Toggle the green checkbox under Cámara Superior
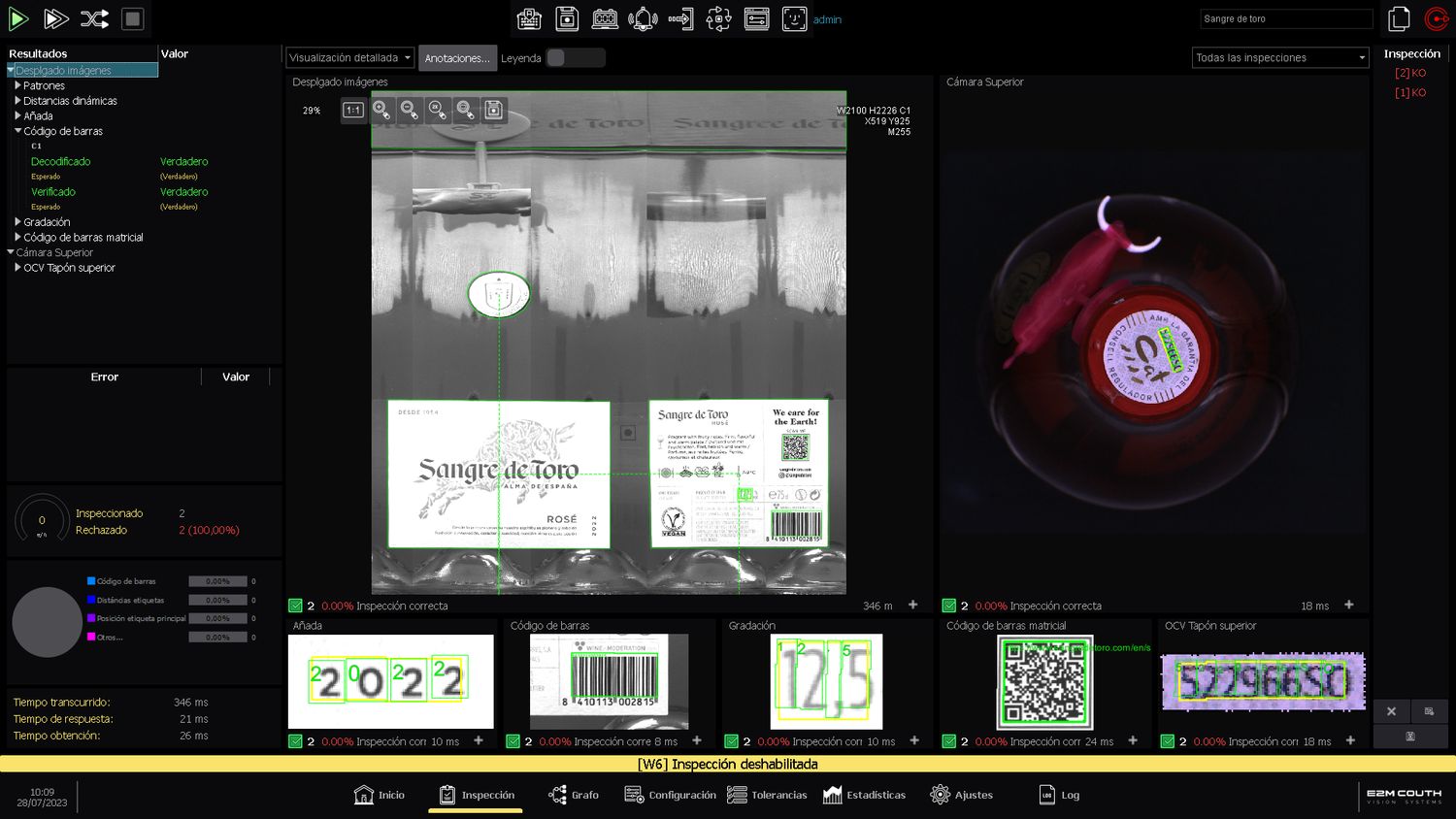Screen dimensions: 1456x819 pyautogui.click(x=949, y=606)
